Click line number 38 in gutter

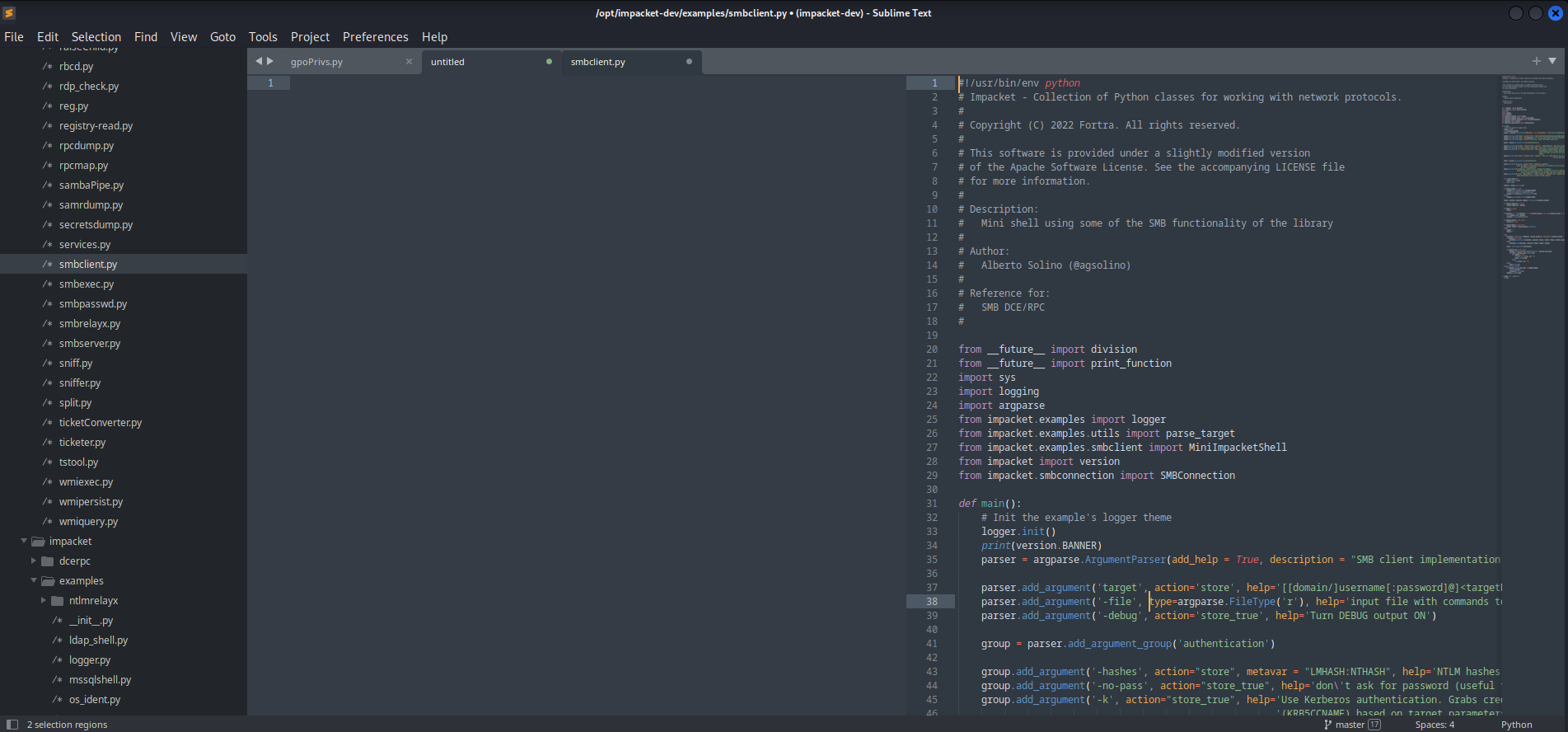pos(932,602)
